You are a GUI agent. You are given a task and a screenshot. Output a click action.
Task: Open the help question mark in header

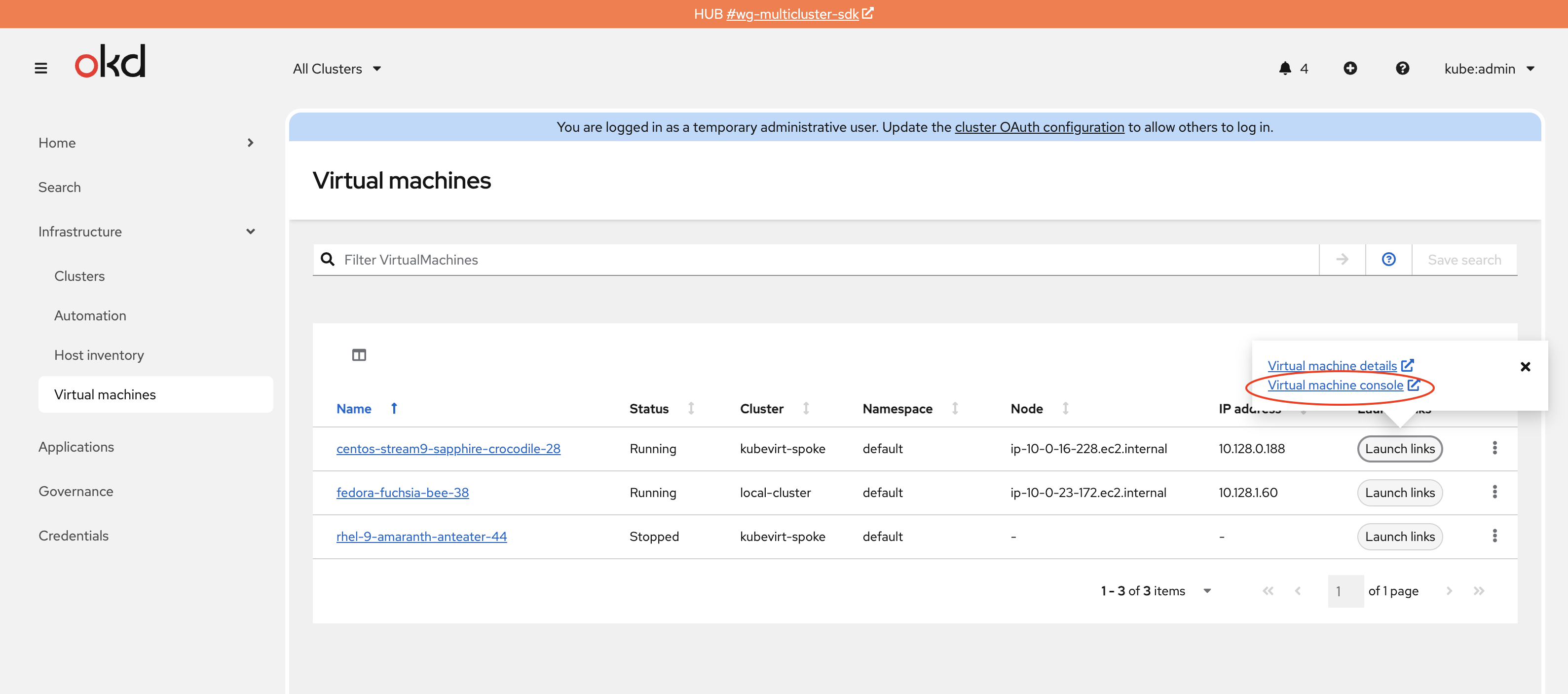point(1402,68)
